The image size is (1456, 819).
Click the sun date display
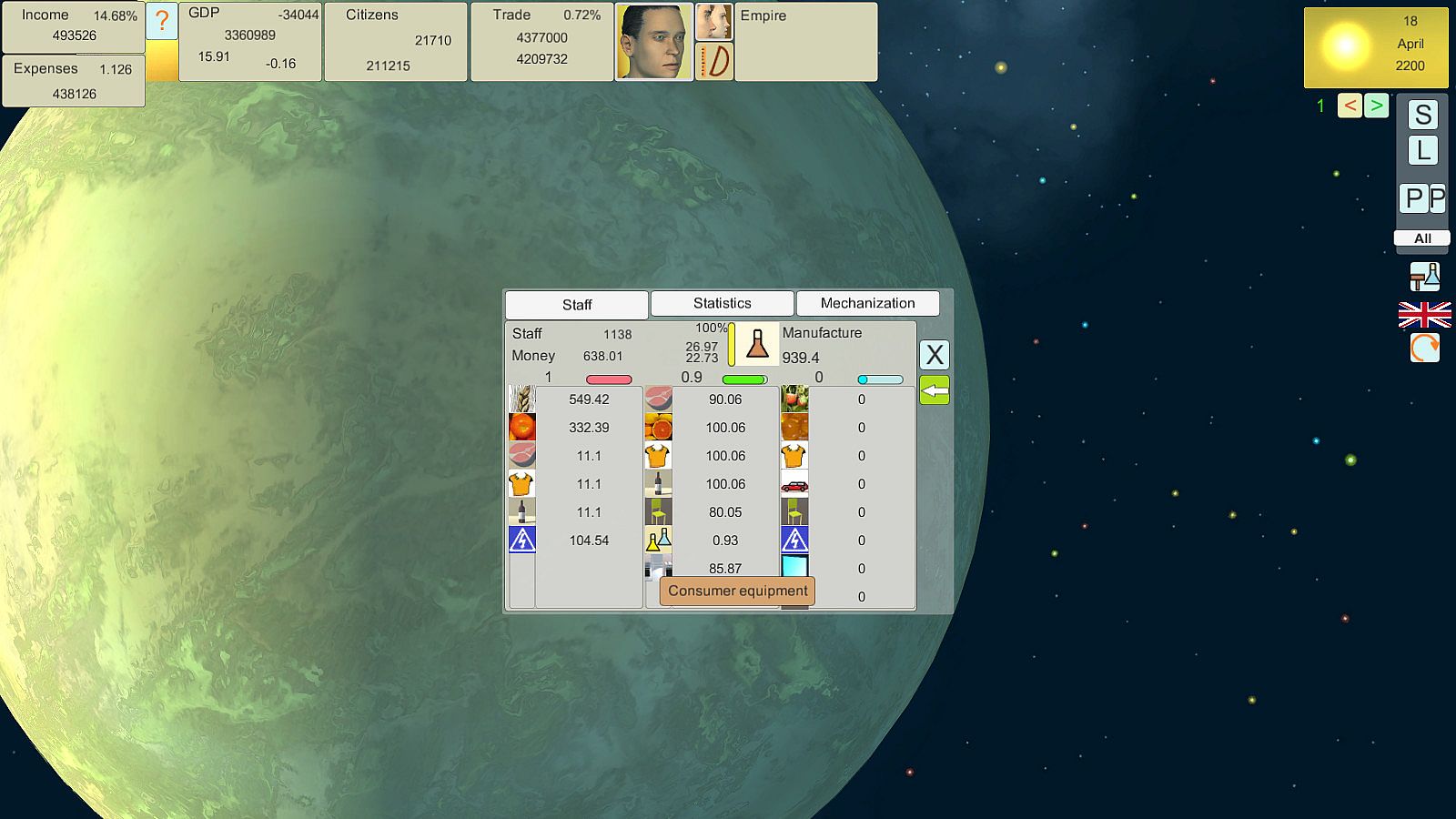(x=1375, y=47)
